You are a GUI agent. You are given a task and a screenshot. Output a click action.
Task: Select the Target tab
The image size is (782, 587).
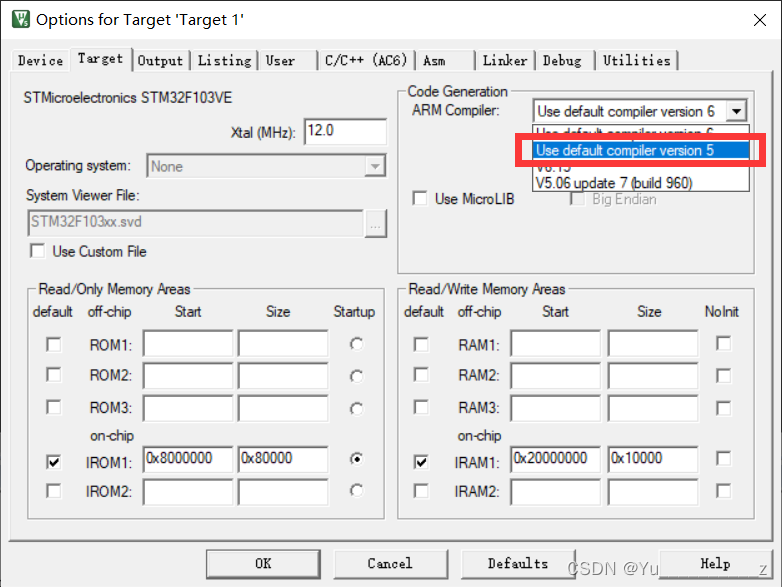[101, 59]
